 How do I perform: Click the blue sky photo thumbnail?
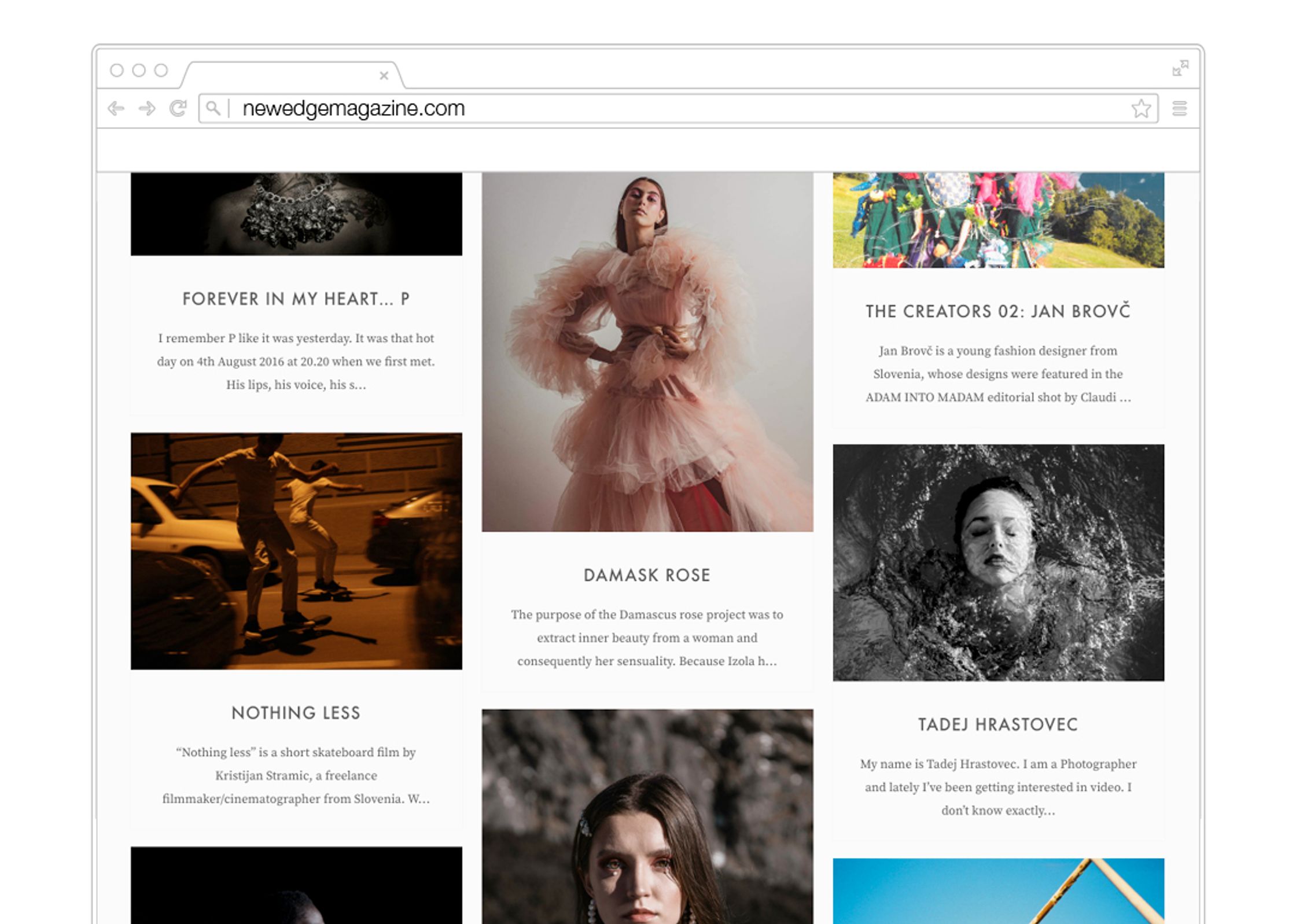(999, 891)
